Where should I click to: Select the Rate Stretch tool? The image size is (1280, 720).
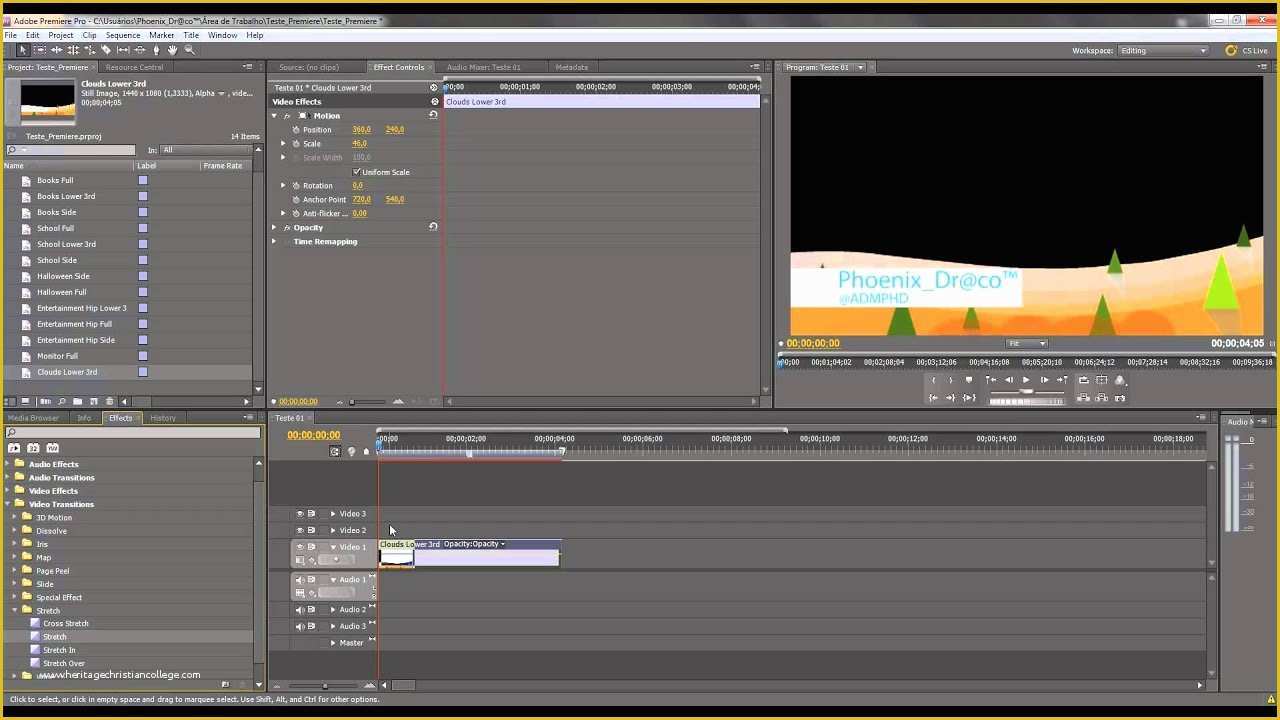(89, 50)
